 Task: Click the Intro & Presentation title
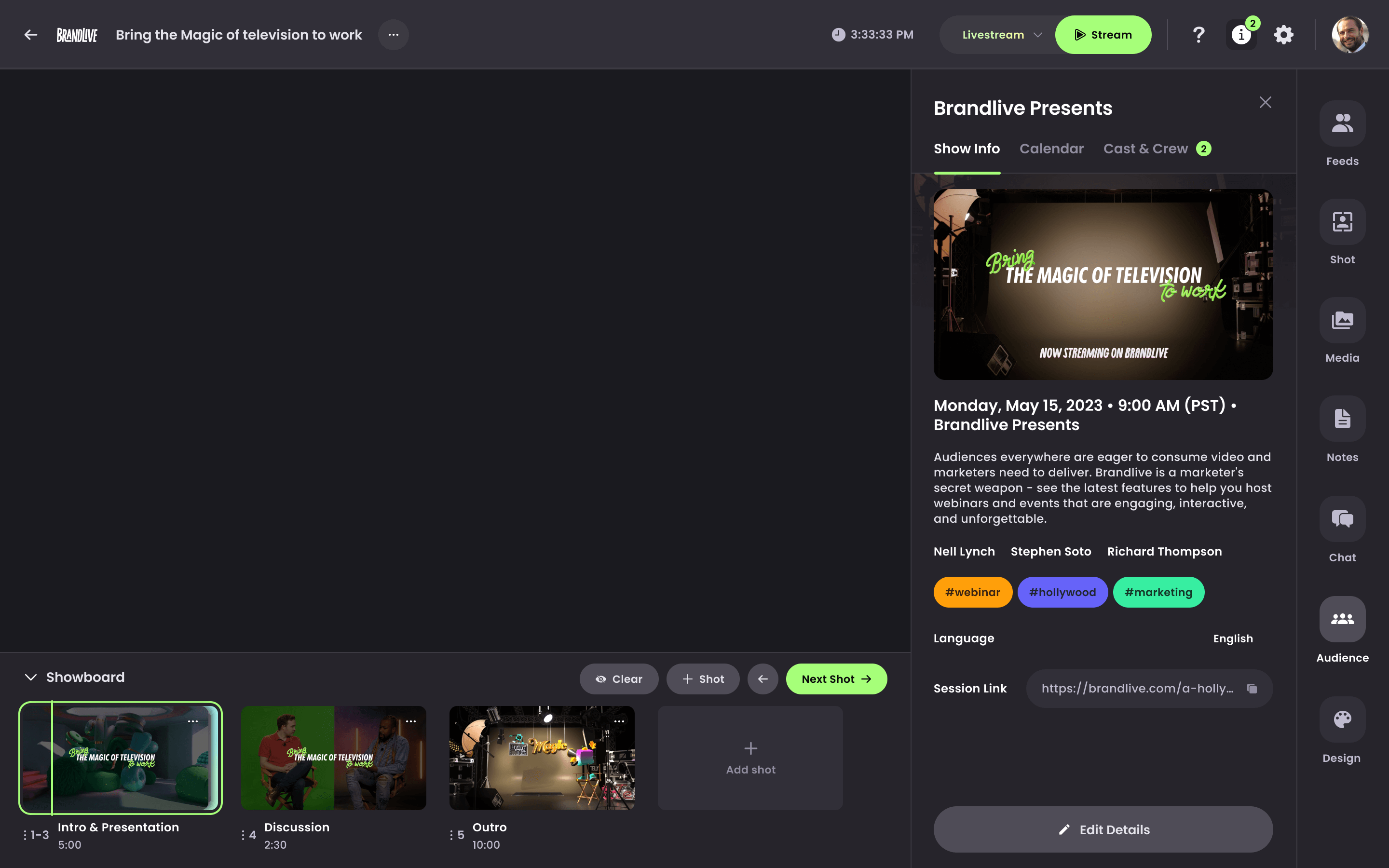click(118, 827)
